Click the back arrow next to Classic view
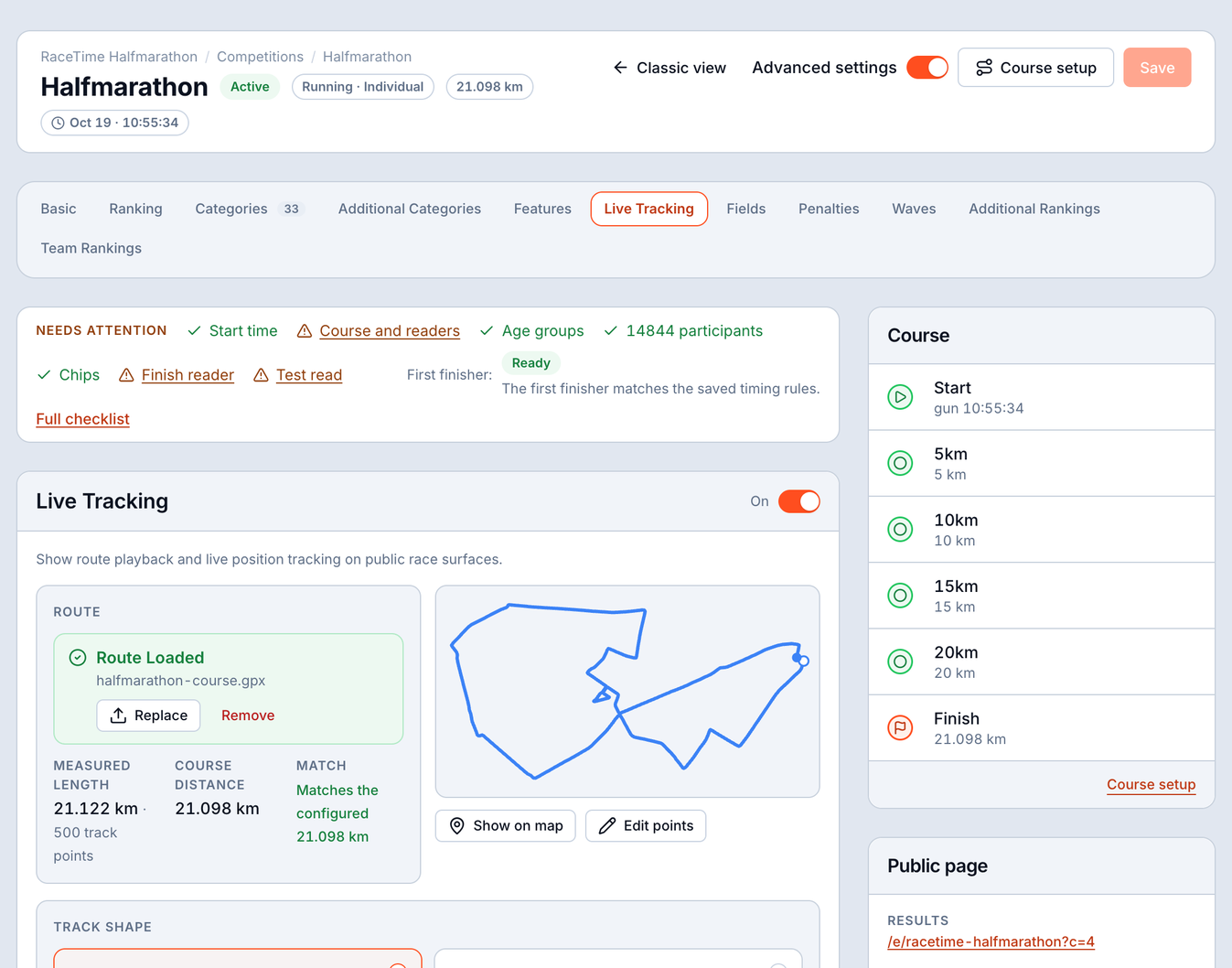Screen dimensions: 1232x968 click(x=620, y=68)
